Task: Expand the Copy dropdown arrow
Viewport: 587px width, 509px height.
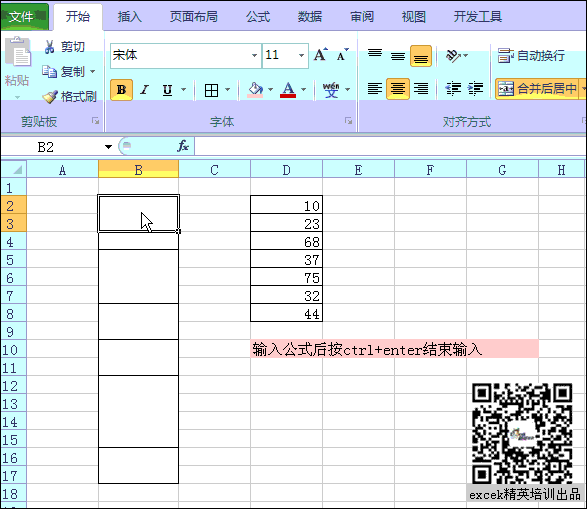Action: click(x=92, y=71)
